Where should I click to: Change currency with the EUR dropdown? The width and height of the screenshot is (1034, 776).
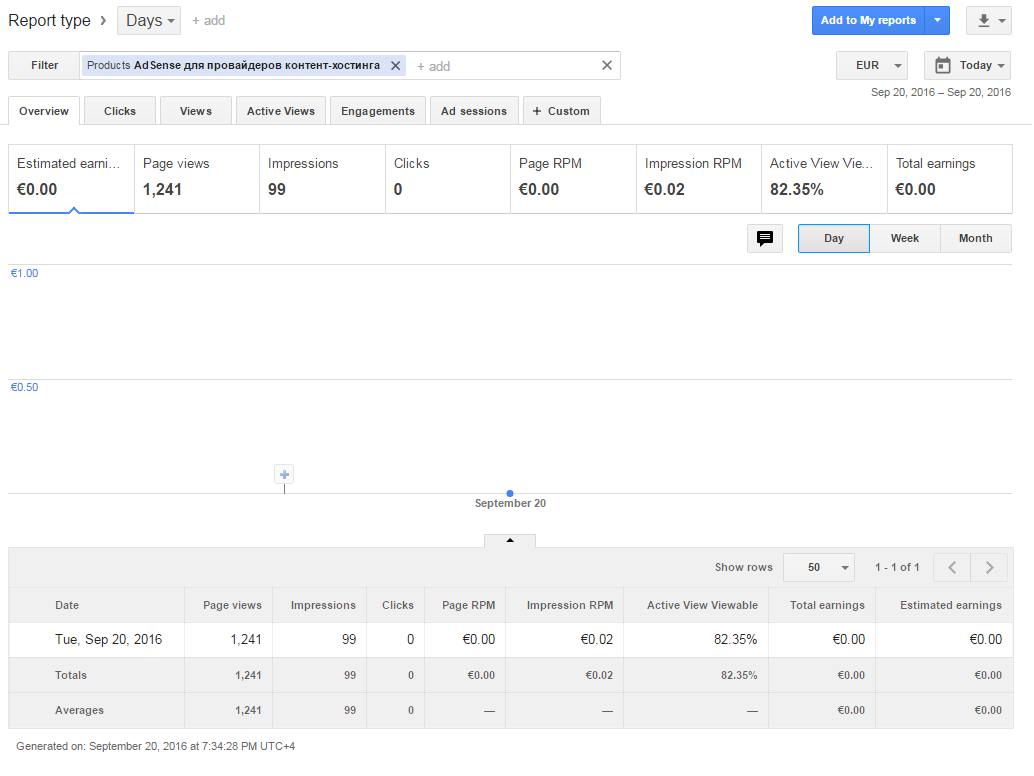(872, 65)
